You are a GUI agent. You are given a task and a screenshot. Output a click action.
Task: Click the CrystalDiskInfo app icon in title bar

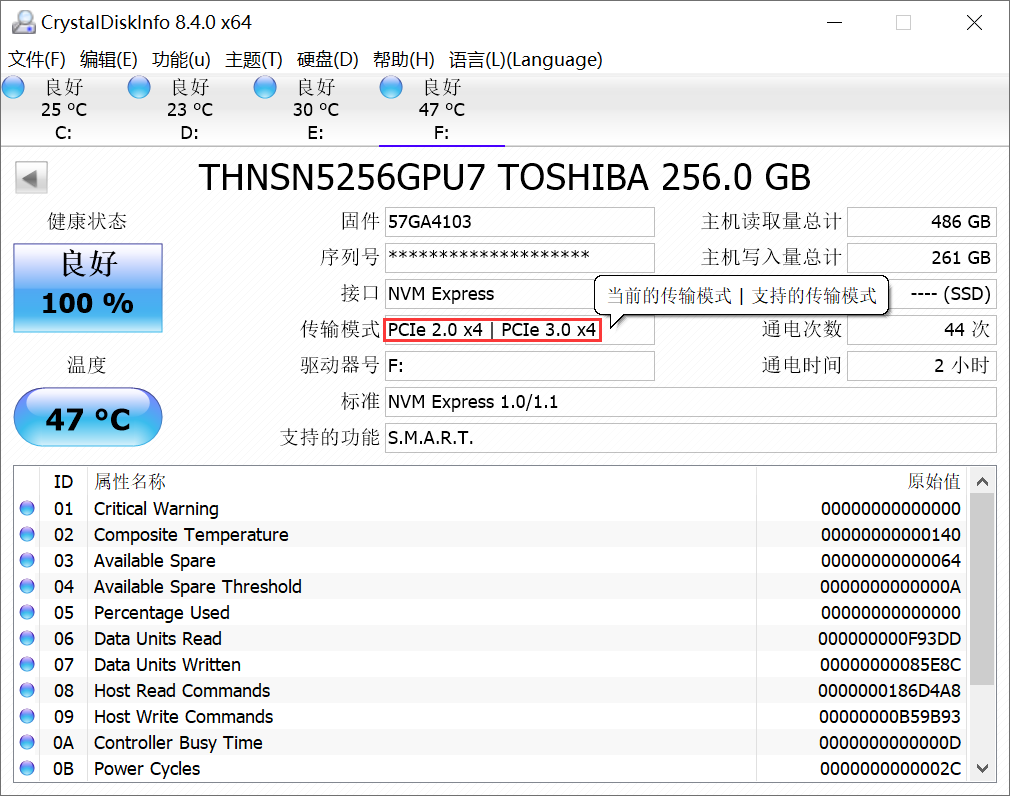pyautogui.click(x=23, y=23)
